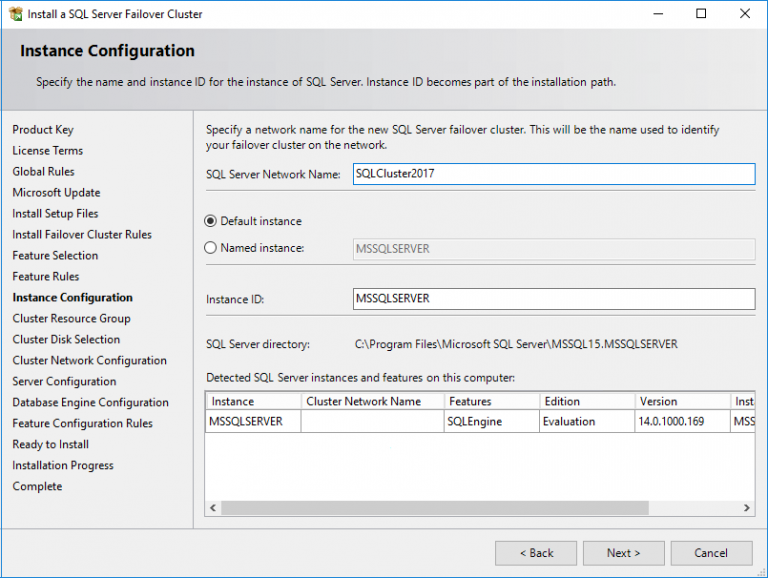Click the SQL Server installer title bar icon
The width and height of the screenshot is (768, 578).
coord(16,14)
